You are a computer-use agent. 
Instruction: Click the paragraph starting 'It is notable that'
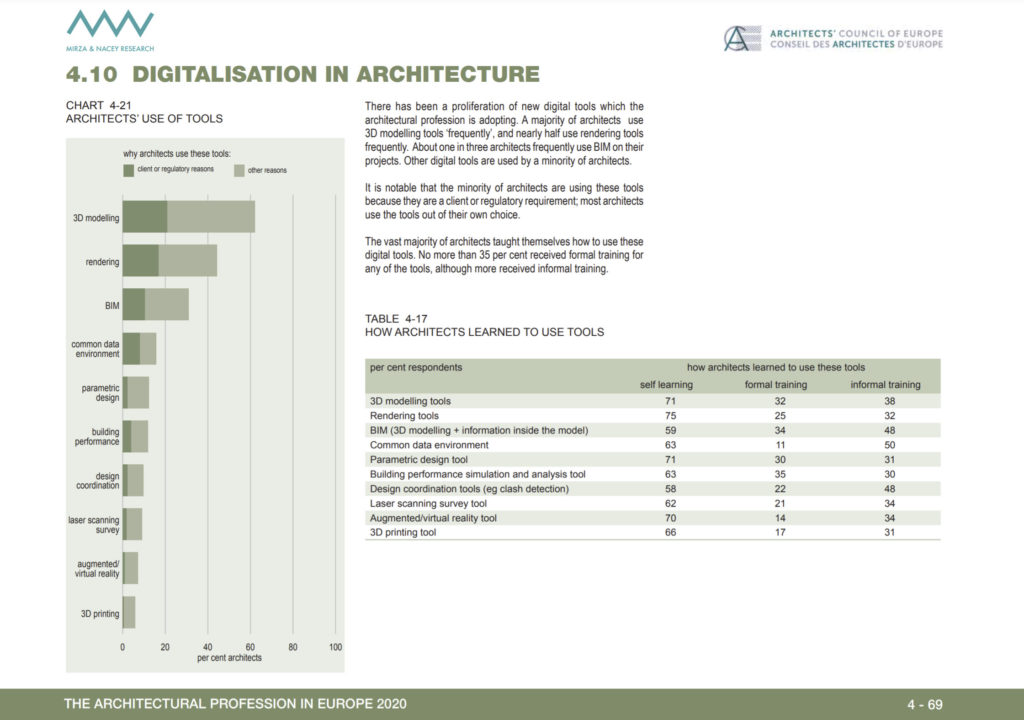pyautogui.click(x=504, y=201)
